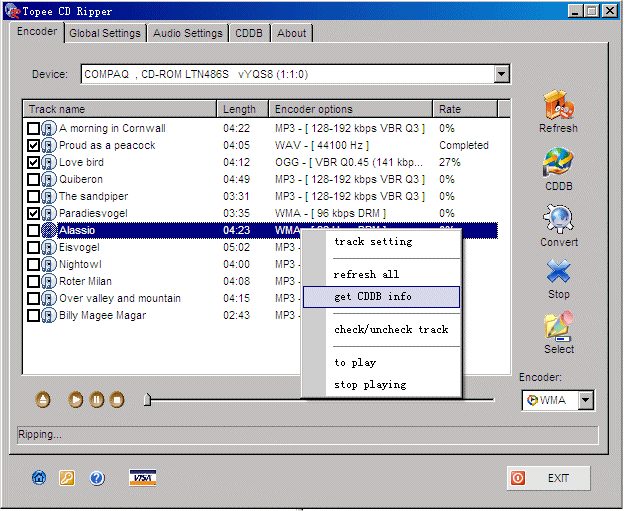This screenshot has width=625, height=511.
Task: Uncheck the Love bird track checkbox
Action: tap(33, 162)
